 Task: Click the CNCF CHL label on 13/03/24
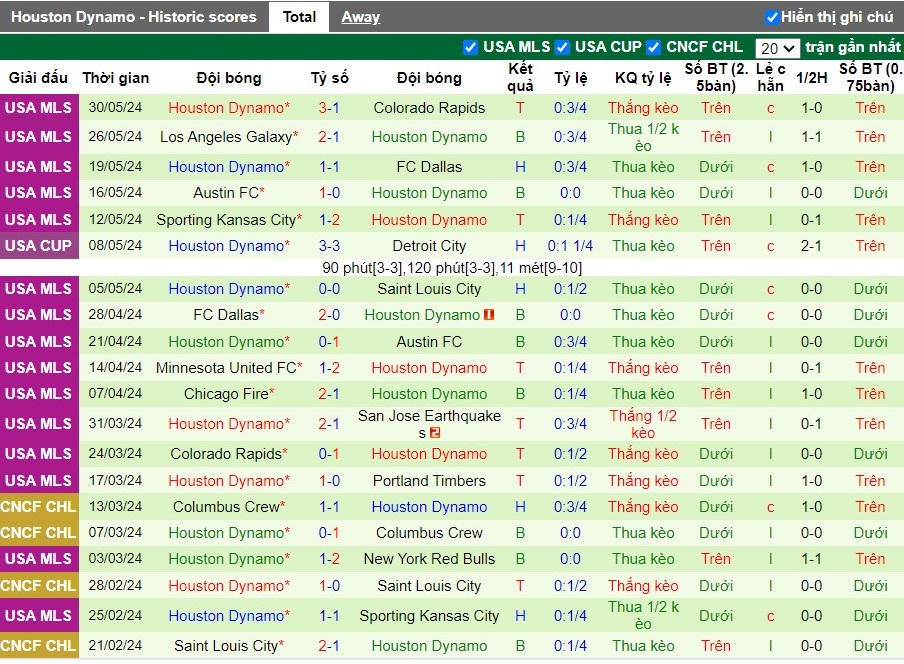coord(39,507)
